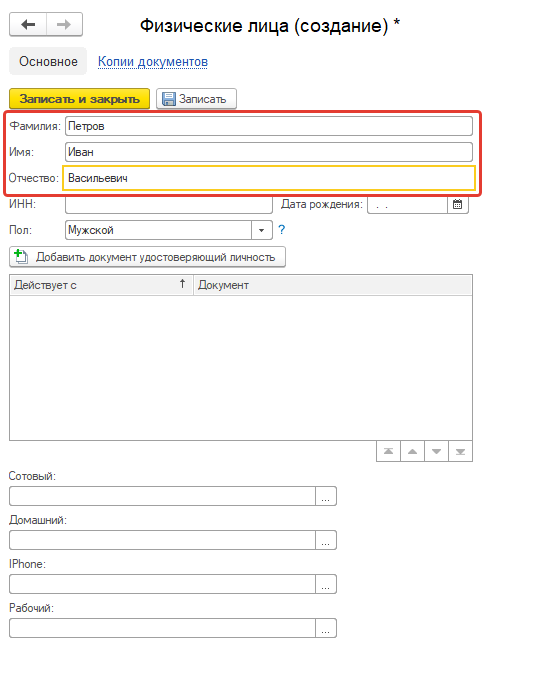Image resolution: width=557 pixels, height=680 pixels.
Task: Click the Сотовый phone input field
Action: point(162,496)
